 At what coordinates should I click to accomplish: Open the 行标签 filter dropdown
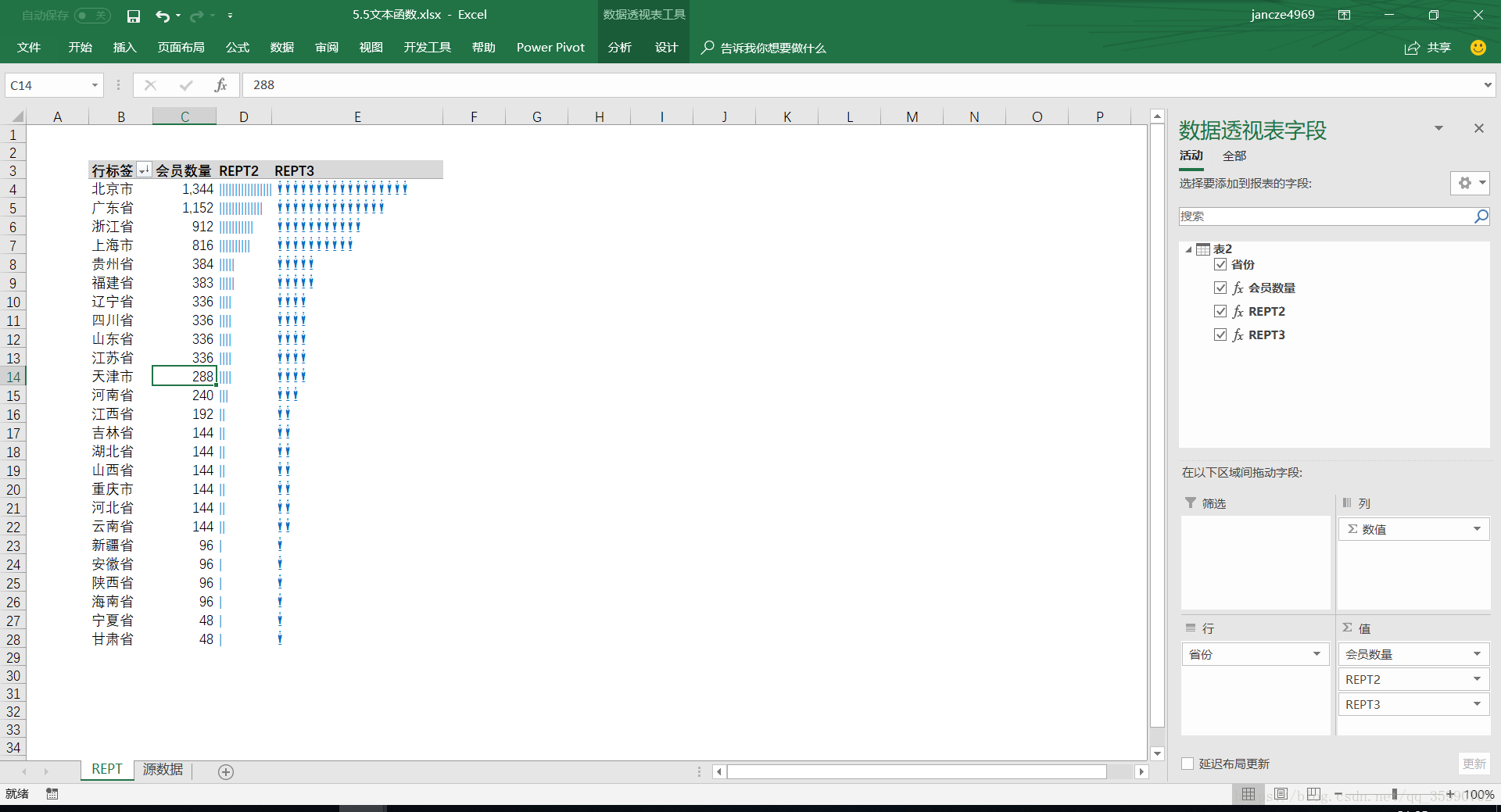click(144, 170)
